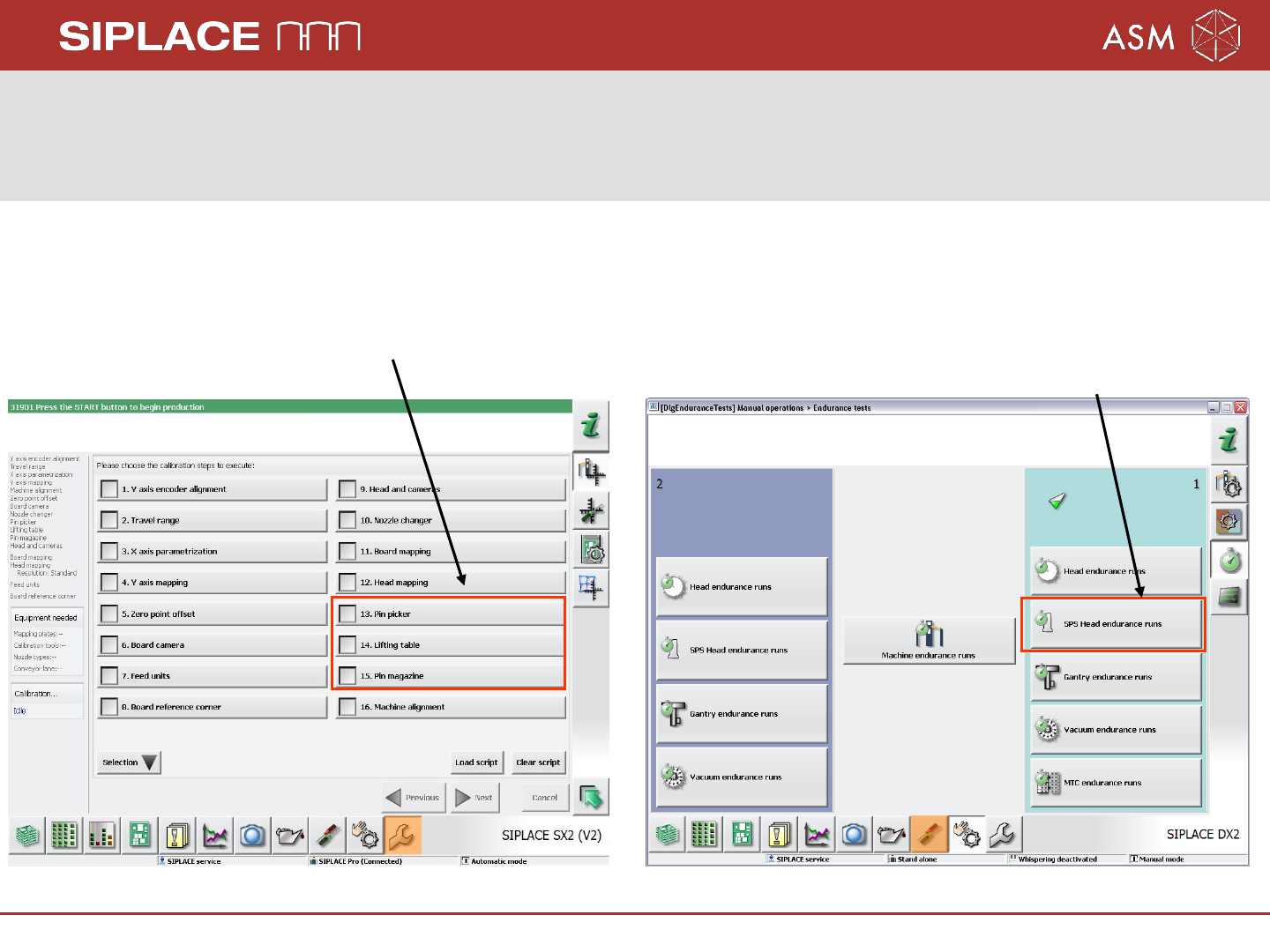Select Gantry endurance runs in panel 1
This screenshot has width=1270, height=952.
[1116, 677]
